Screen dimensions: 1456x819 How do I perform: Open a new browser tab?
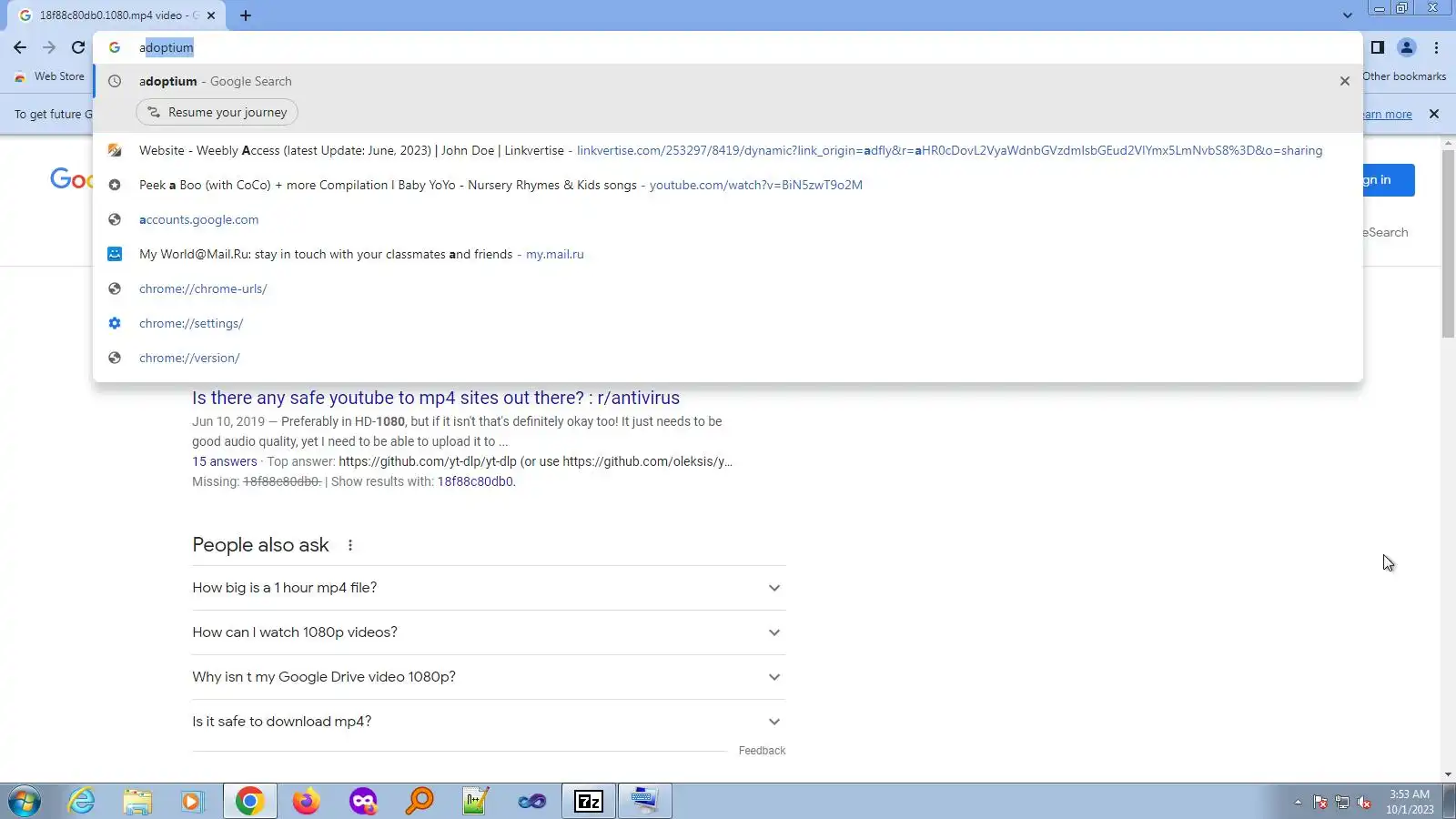pyautogui.click(x=246, y=15)
